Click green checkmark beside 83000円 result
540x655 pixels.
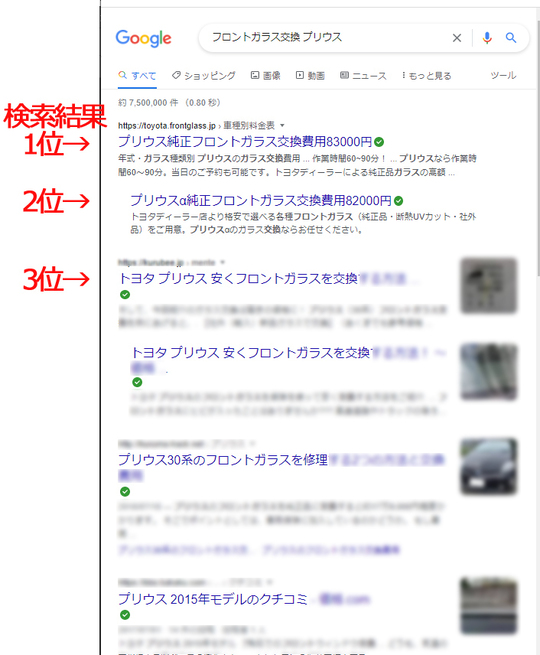pyautogui.click(x=379, y=142)
